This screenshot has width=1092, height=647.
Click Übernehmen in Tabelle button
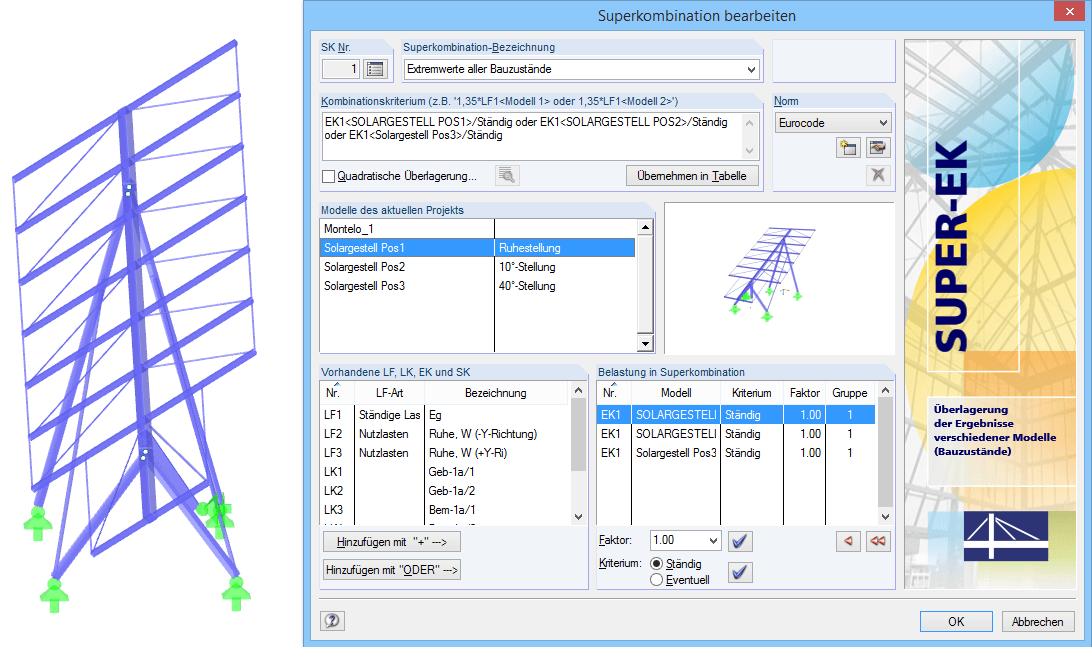[x=692, y=176]
